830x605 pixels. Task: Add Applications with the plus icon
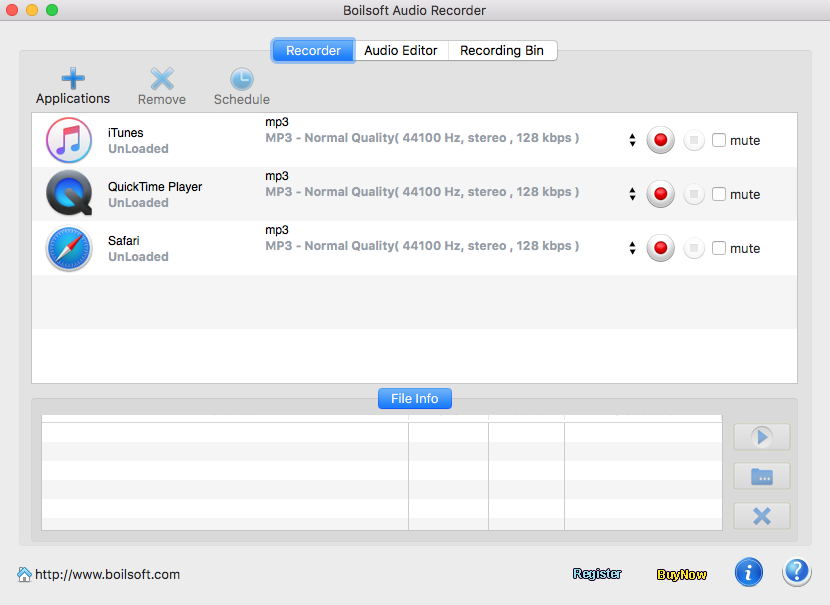tap(73, 78)
